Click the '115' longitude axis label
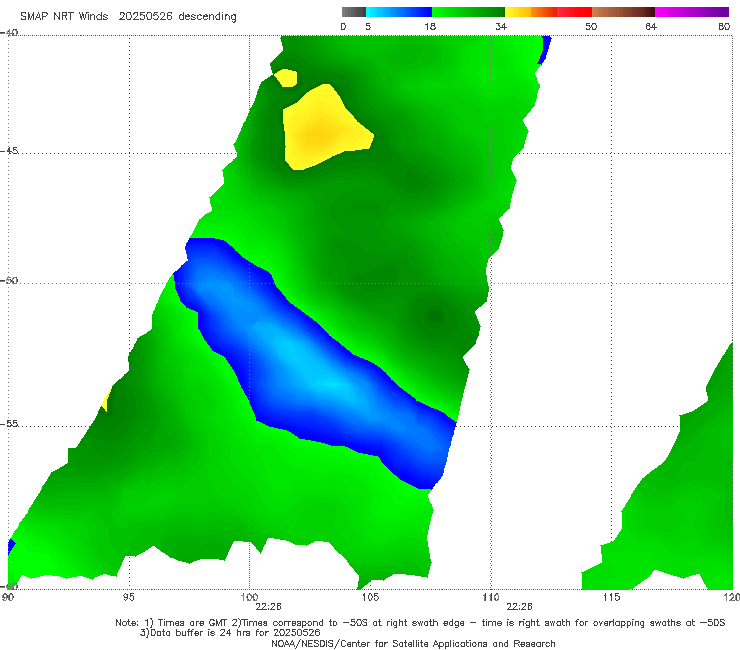 (612, 598)
